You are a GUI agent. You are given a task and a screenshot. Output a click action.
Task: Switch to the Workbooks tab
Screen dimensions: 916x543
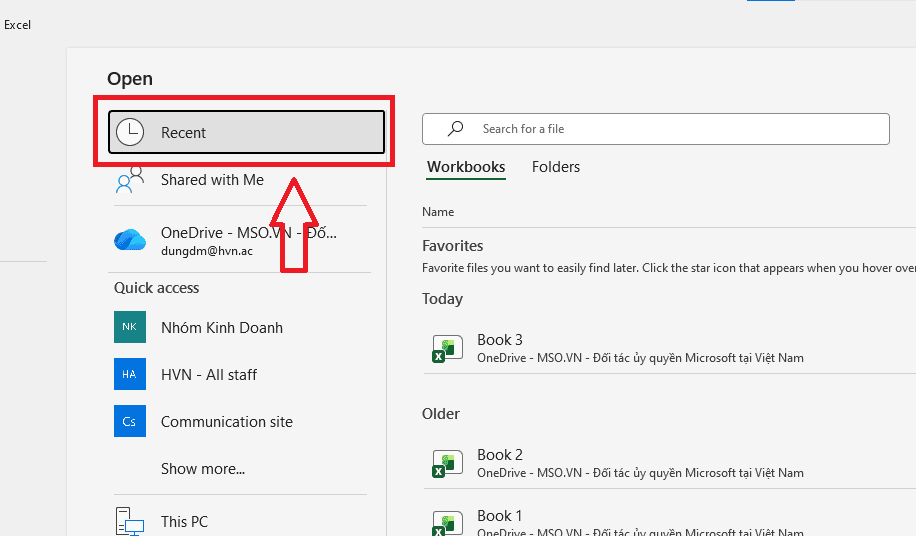point(466,167)
